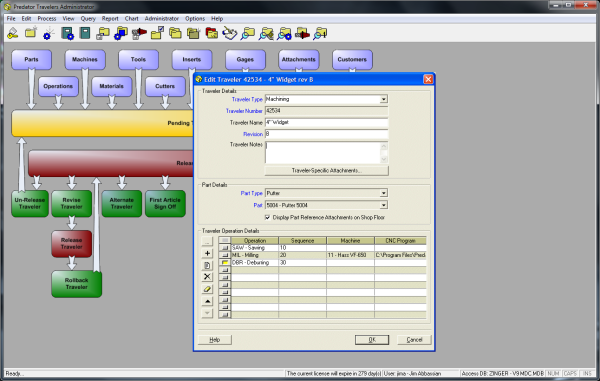
Task: Move operation up with the up arrow
Action: point(207,301)
